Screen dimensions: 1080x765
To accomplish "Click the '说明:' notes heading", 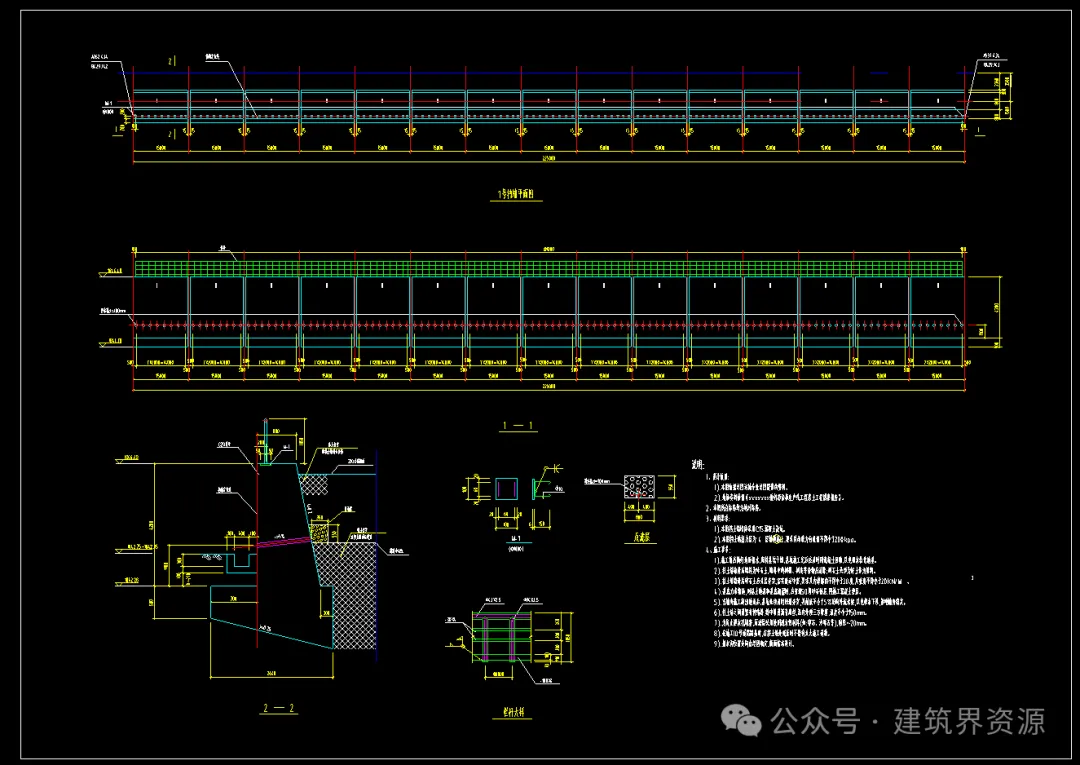I will coord(699,465).
